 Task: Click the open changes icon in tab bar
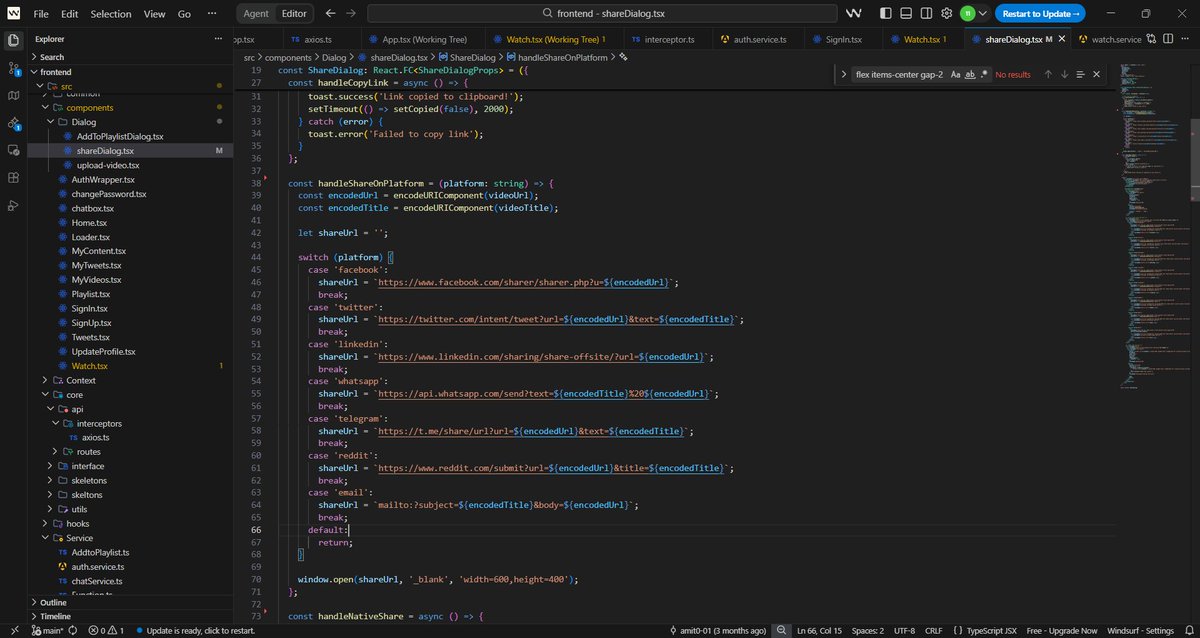coord(1152,39)
